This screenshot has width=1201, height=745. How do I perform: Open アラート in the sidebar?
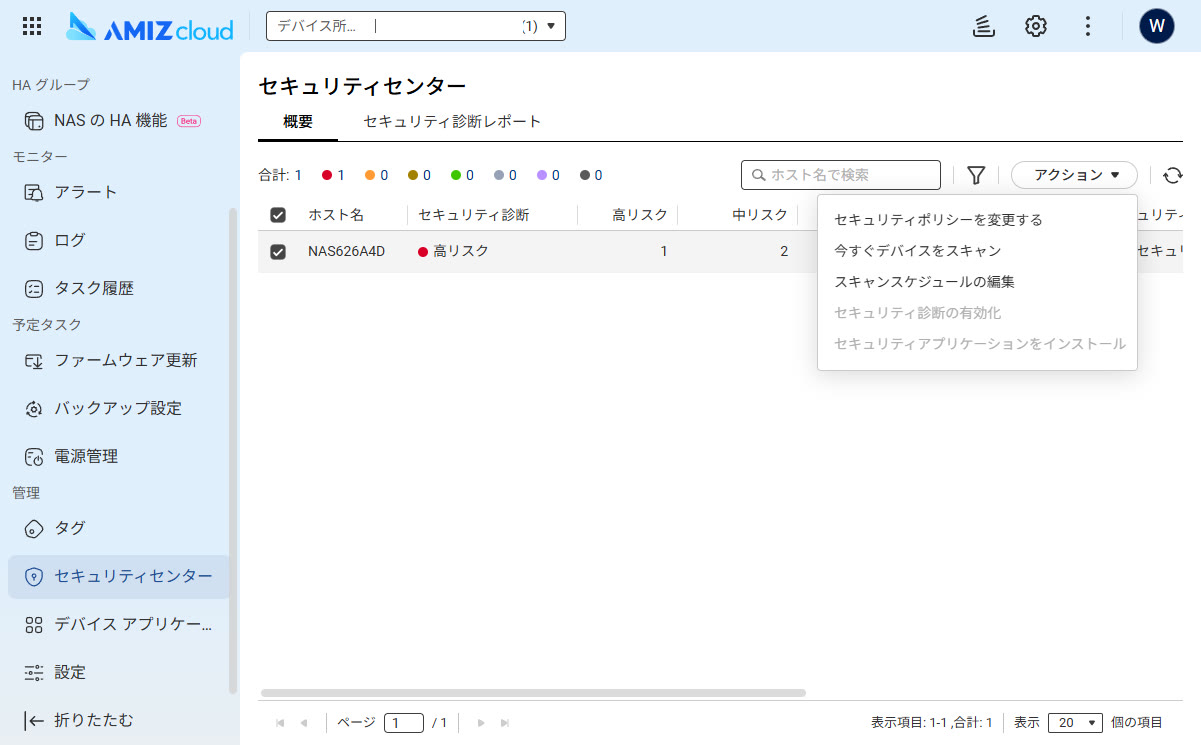tap(86, 192)
